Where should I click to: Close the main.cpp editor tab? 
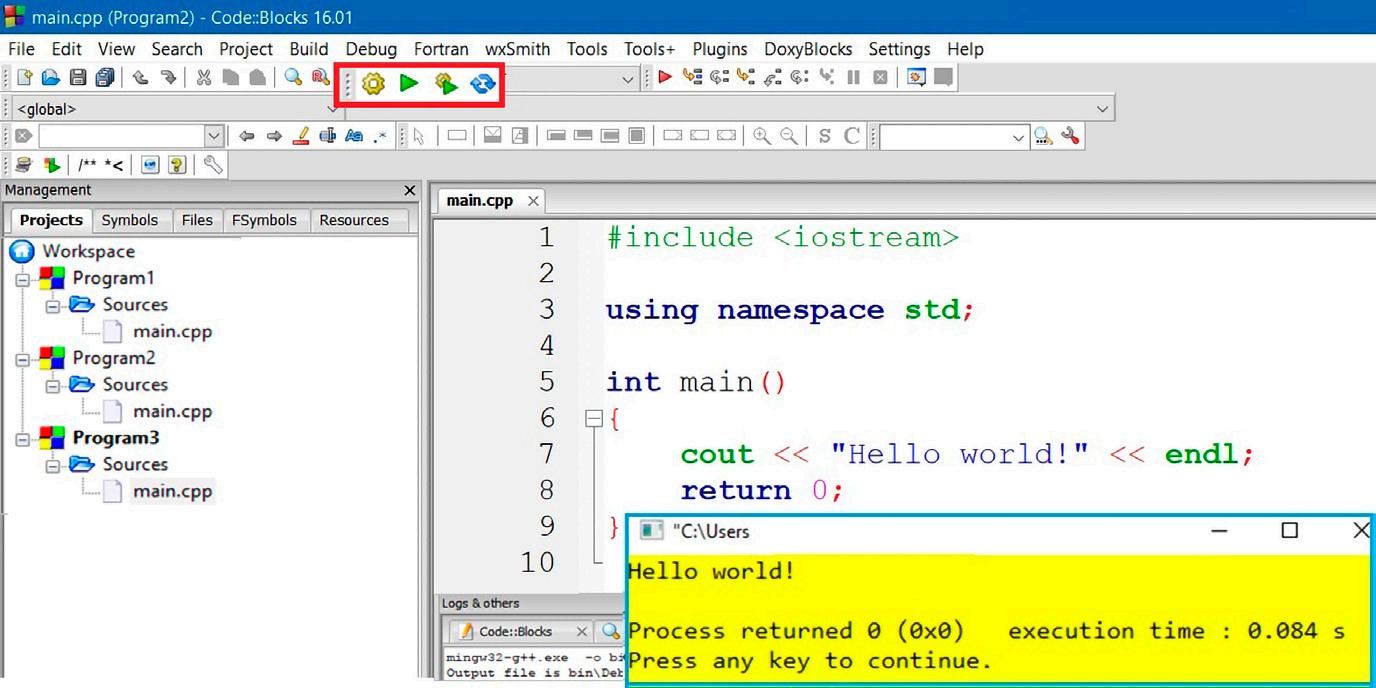(x=533, y=201)
